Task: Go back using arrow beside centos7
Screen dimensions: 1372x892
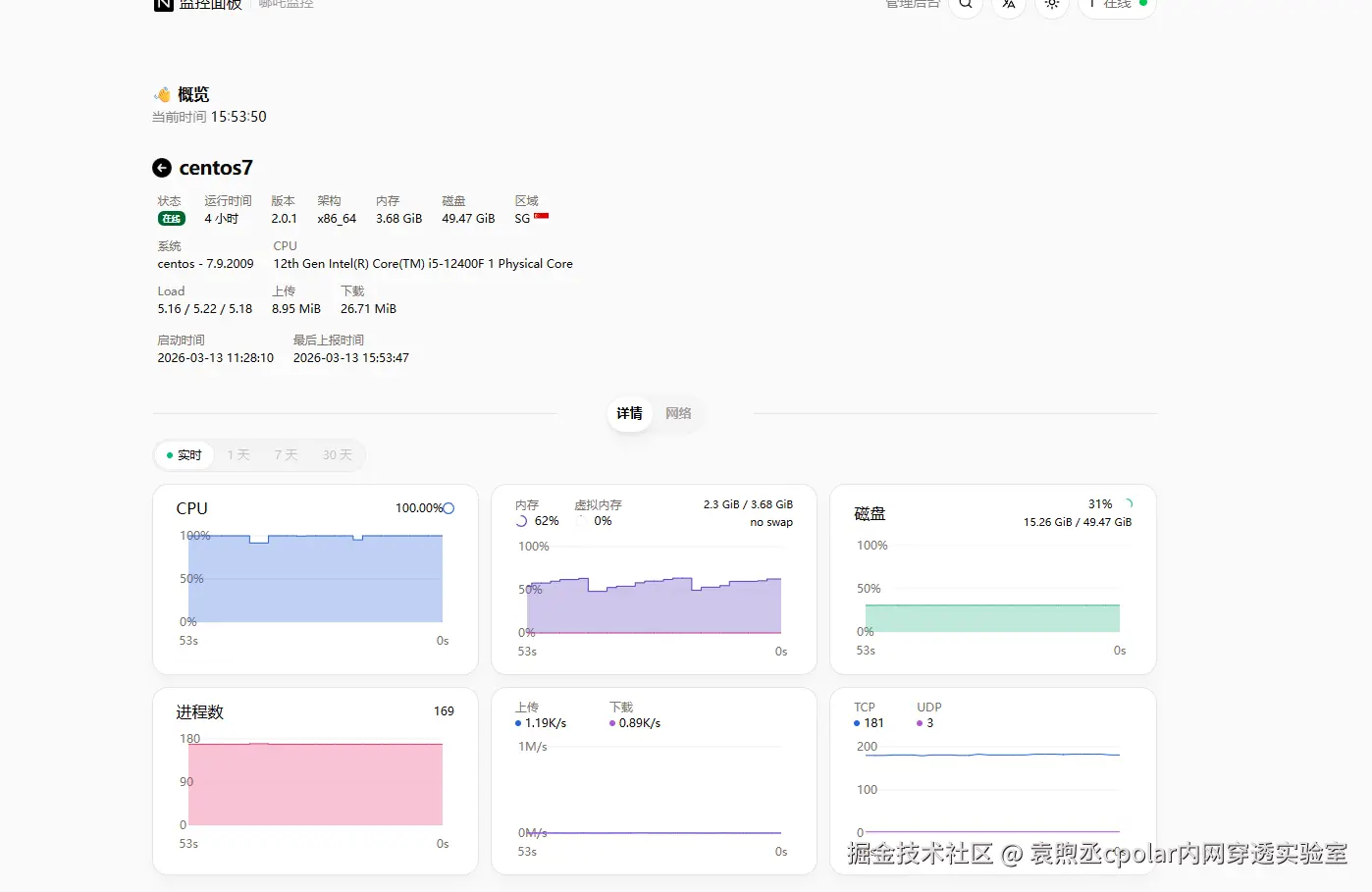Action: point(162,168)
